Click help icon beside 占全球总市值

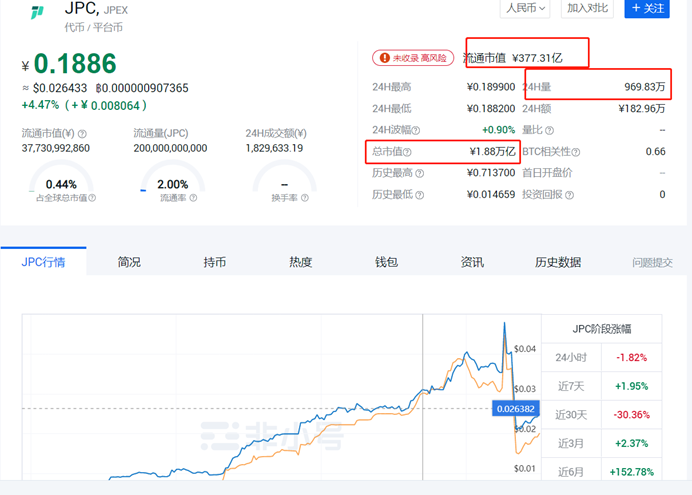click(x=92, y=198)
